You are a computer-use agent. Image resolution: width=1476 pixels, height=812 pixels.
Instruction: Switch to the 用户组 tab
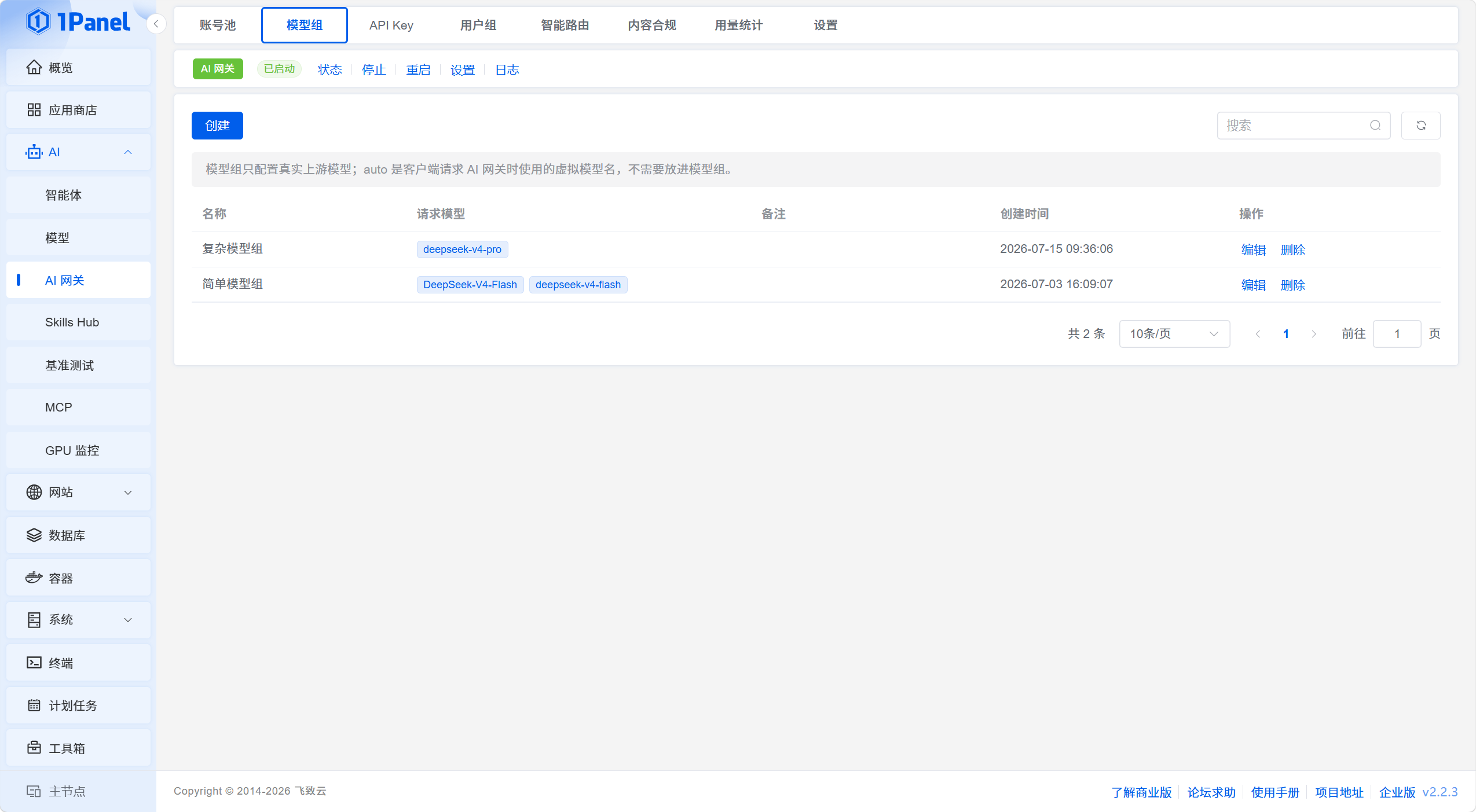click(x=478, y=25)
